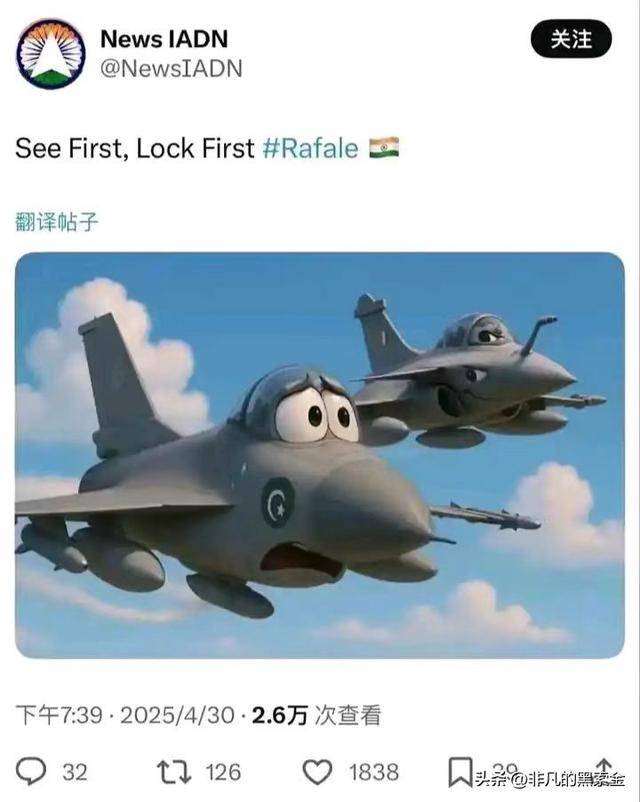The image size is (640, 802).
Task: Open the #Rafale hashtag link
Action: 311,148
